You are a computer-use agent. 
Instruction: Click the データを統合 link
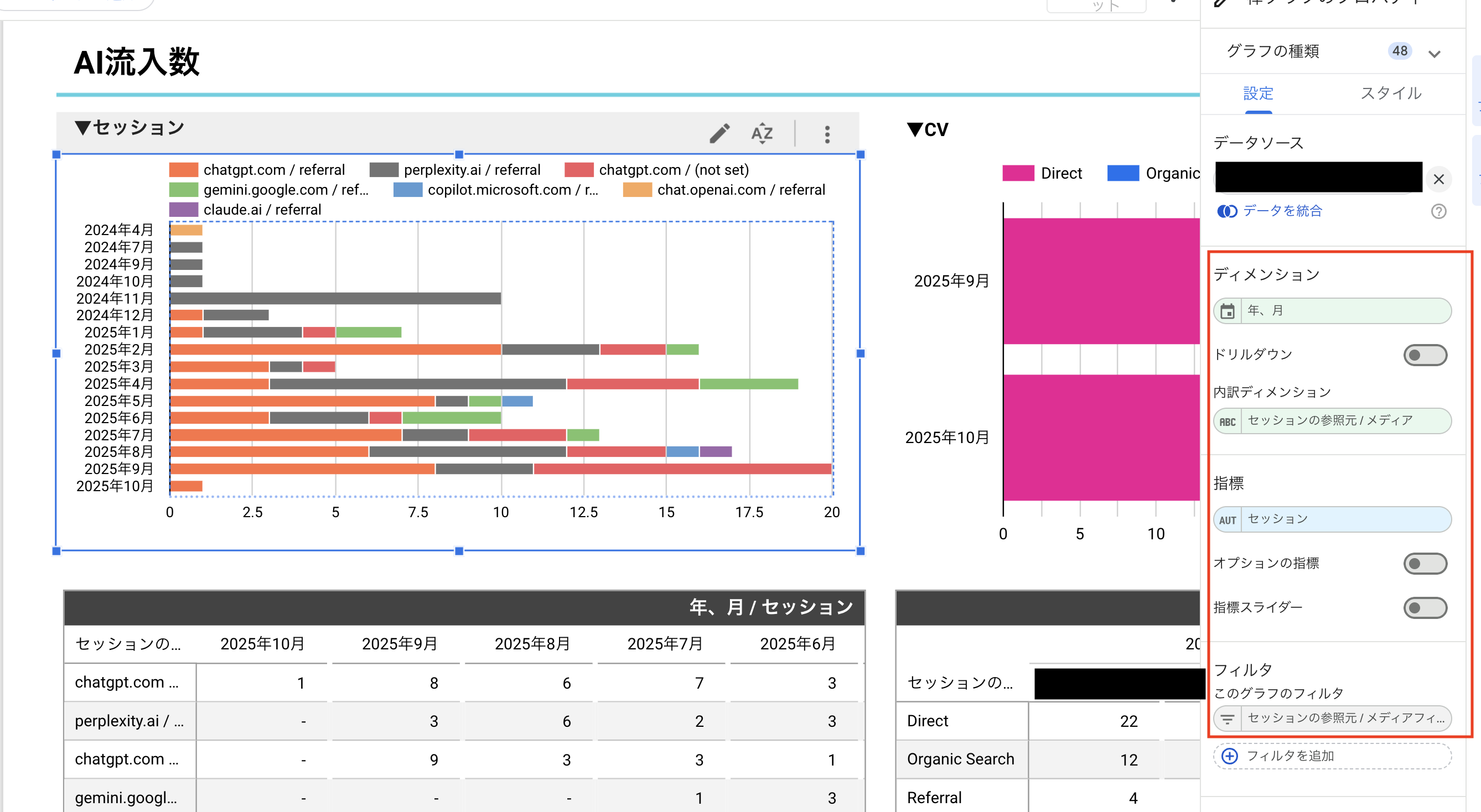(1282, 211)
